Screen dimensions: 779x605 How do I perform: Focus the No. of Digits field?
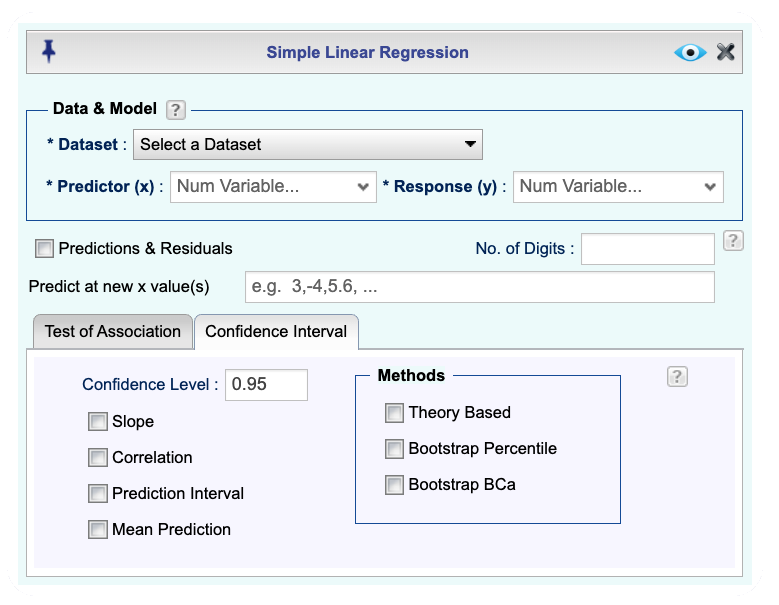648,249
